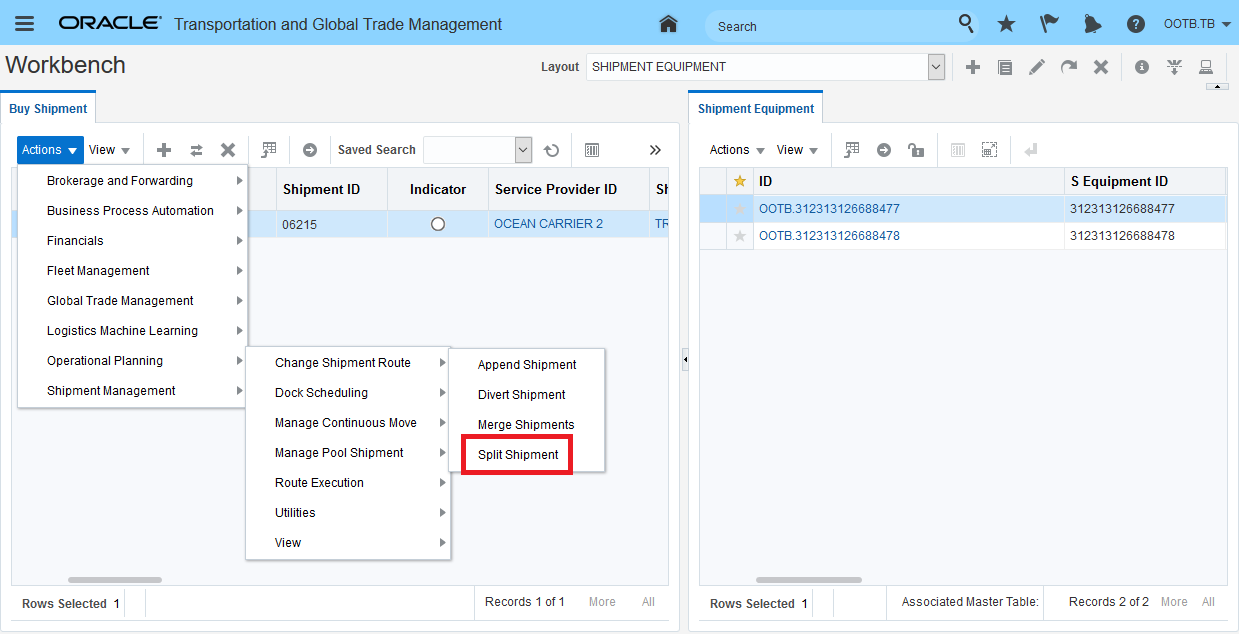Expand Financials submenu
Screen dimensions: 1239x634
[132, 241]
